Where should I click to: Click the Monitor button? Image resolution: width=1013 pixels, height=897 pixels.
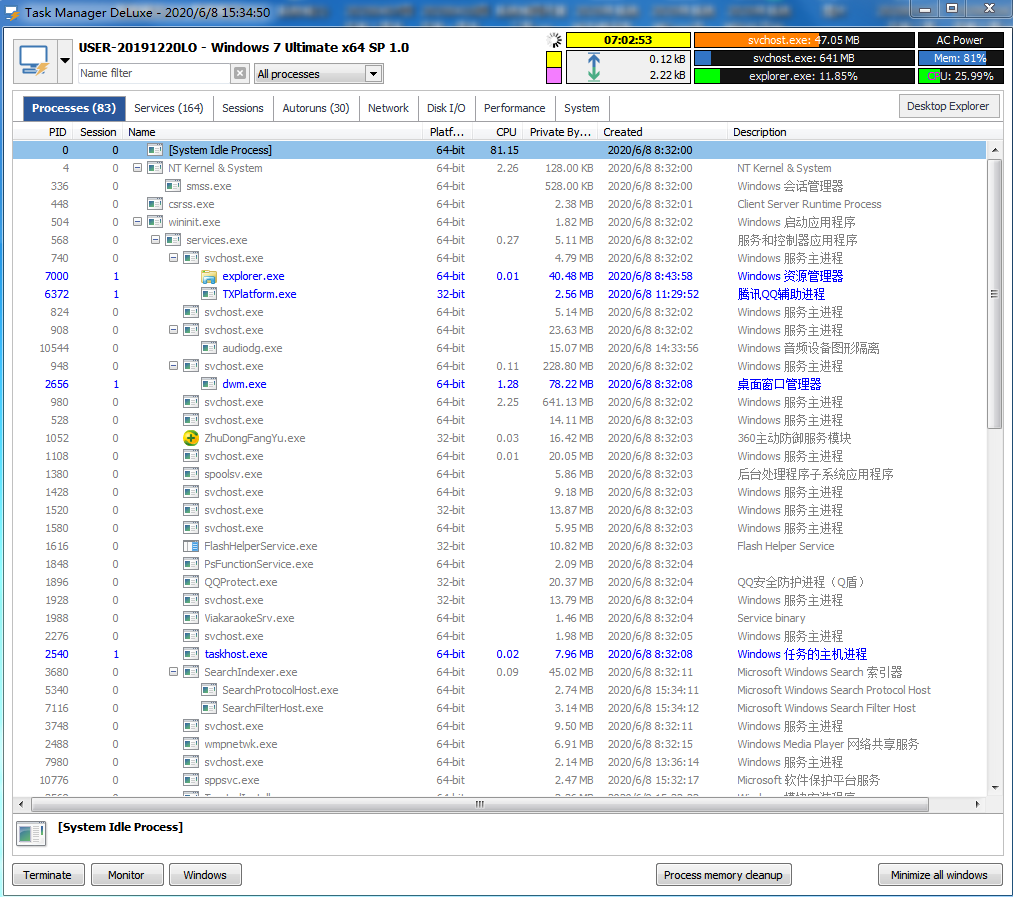click(x=126, y=875)
